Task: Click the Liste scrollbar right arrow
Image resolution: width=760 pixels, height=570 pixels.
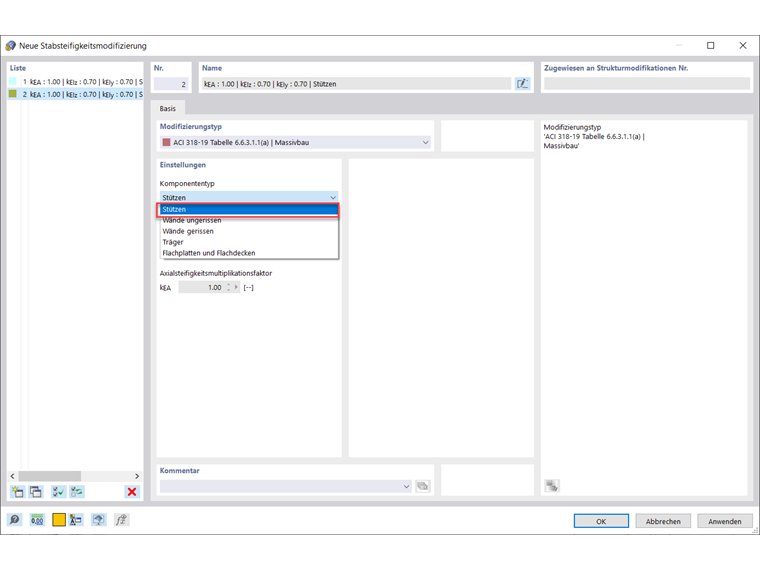Action: pos(137,476)
